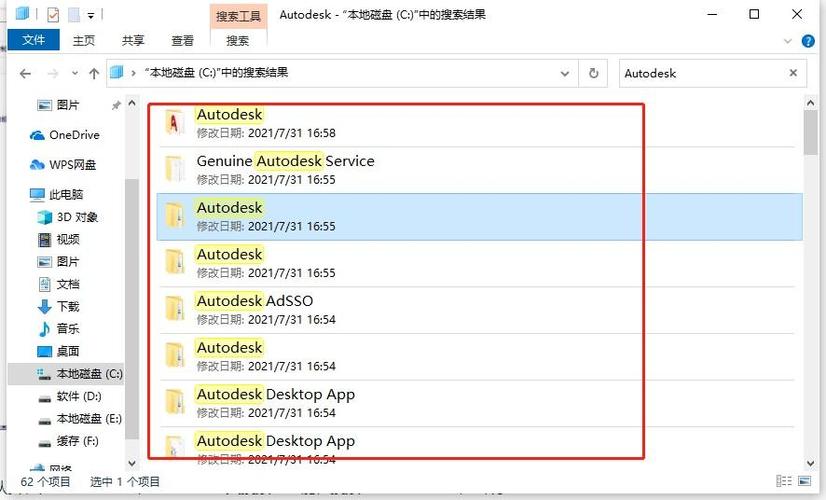Go up one level with up arrow
826x500 pixels.
(x=94, y=74)
